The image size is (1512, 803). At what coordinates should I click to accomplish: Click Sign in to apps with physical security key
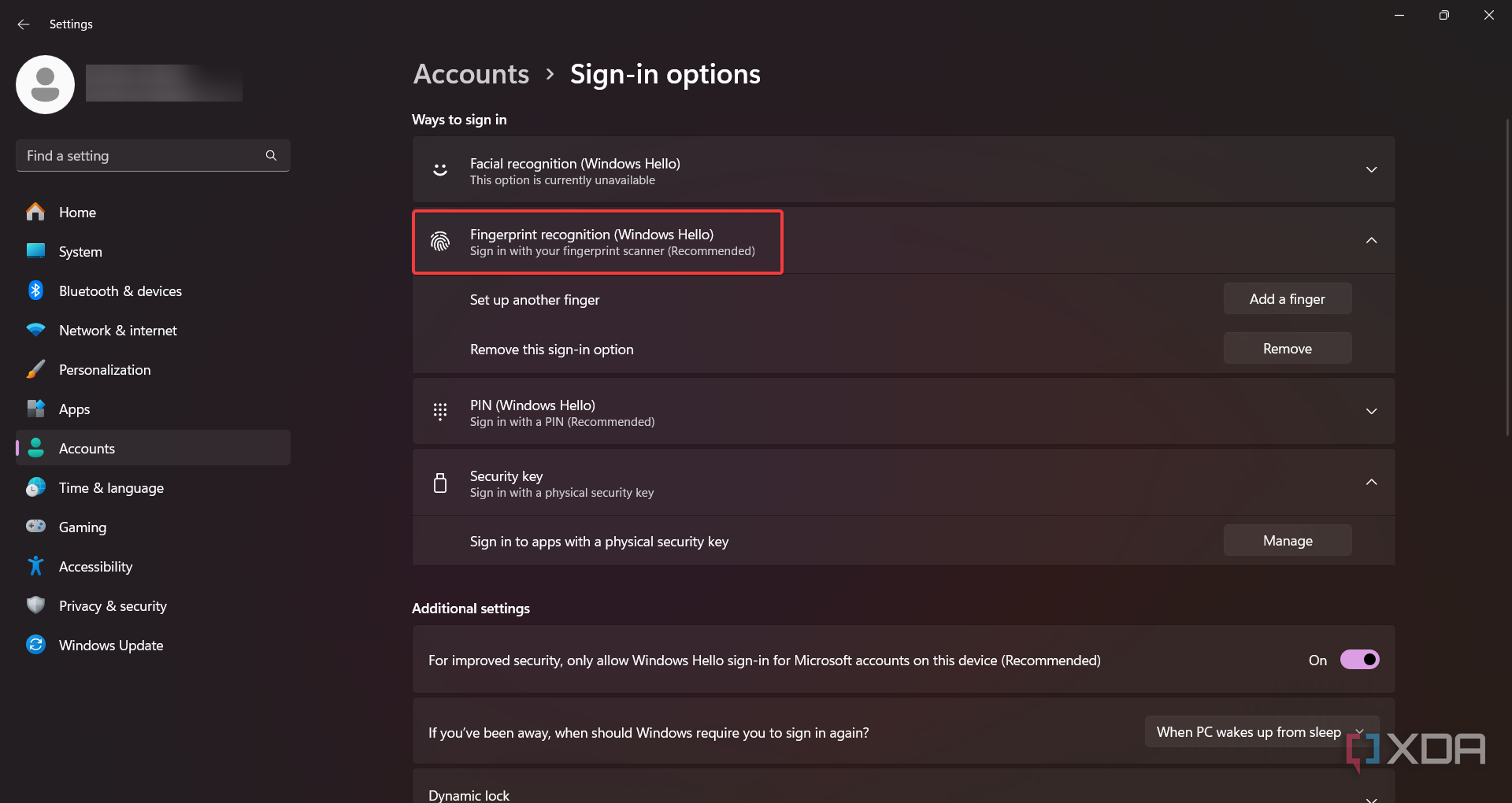[599, 541]
